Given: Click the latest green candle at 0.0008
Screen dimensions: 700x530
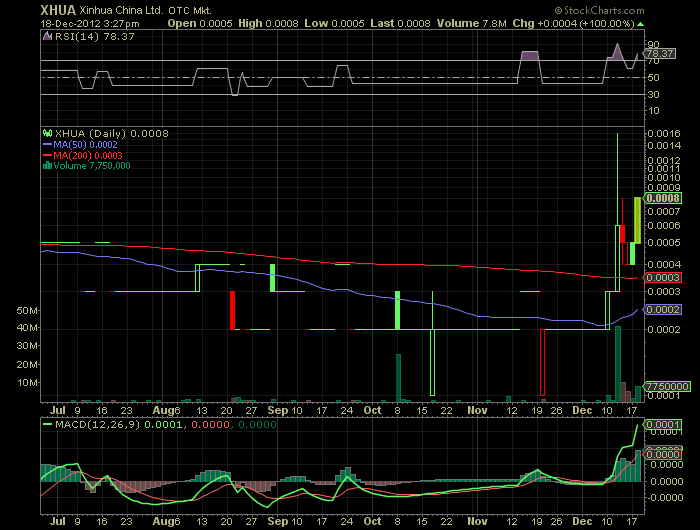Looking at the screenshot, I should coord(638,221).
